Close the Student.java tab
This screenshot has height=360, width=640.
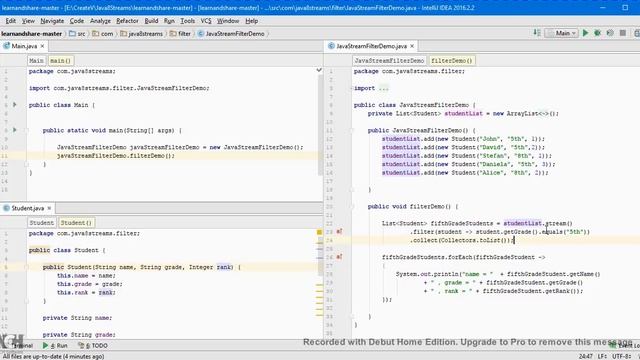(49, 208)
